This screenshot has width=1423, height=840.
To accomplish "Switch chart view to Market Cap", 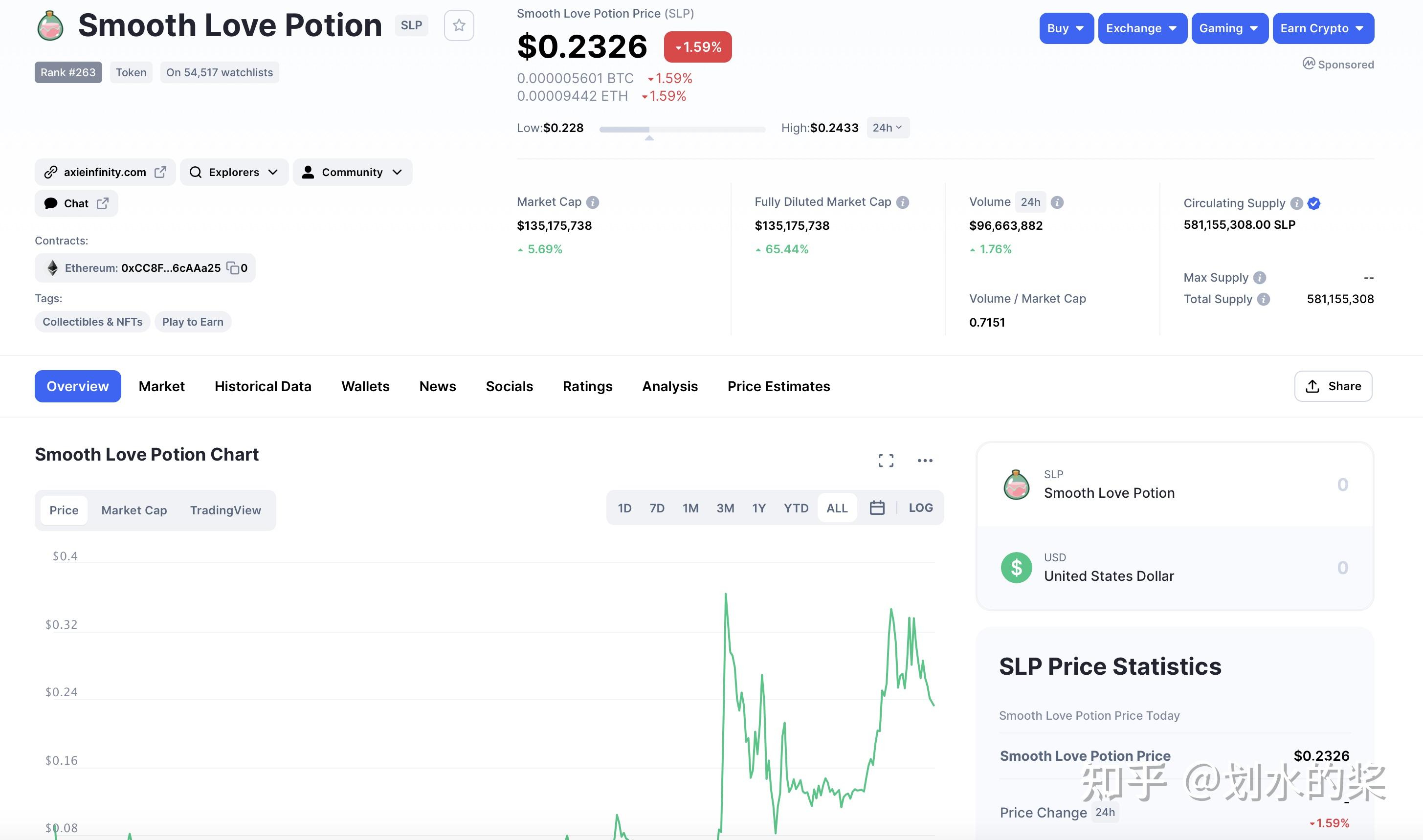I will click(134, 510).
